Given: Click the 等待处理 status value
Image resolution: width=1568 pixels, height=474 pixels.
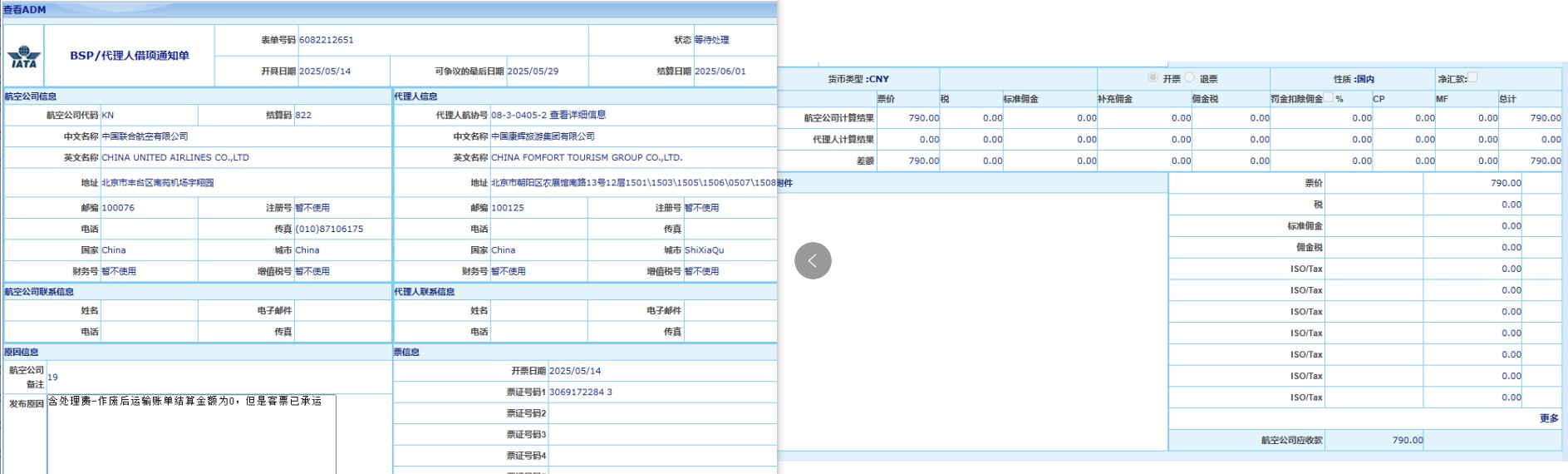Looking at the screenshot, I should coord(711,40).
